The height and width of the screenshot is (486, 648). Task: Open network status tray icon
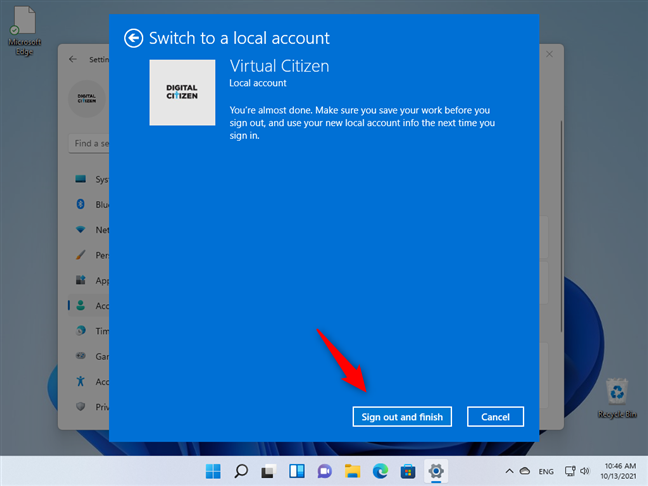pyautogui.click(x=570, y=471)
